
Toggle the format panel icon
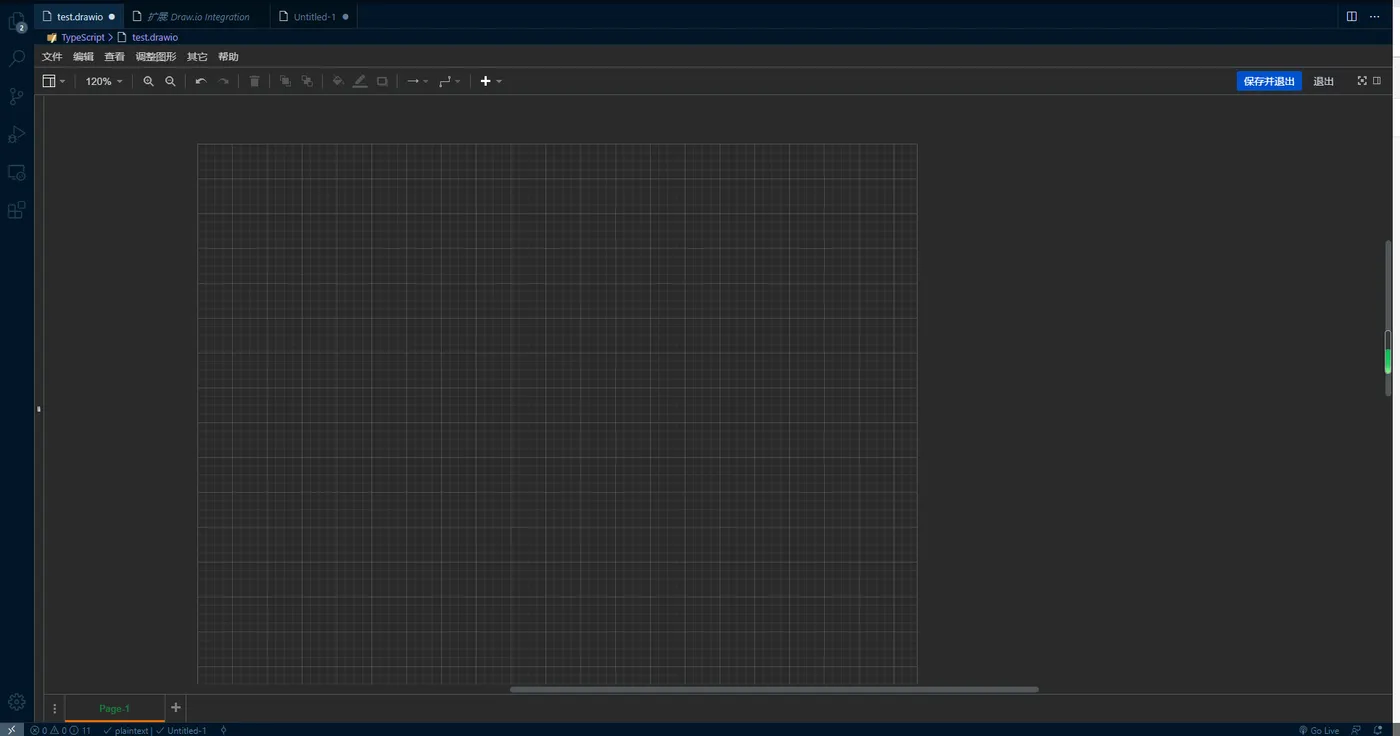(1377, 81)
